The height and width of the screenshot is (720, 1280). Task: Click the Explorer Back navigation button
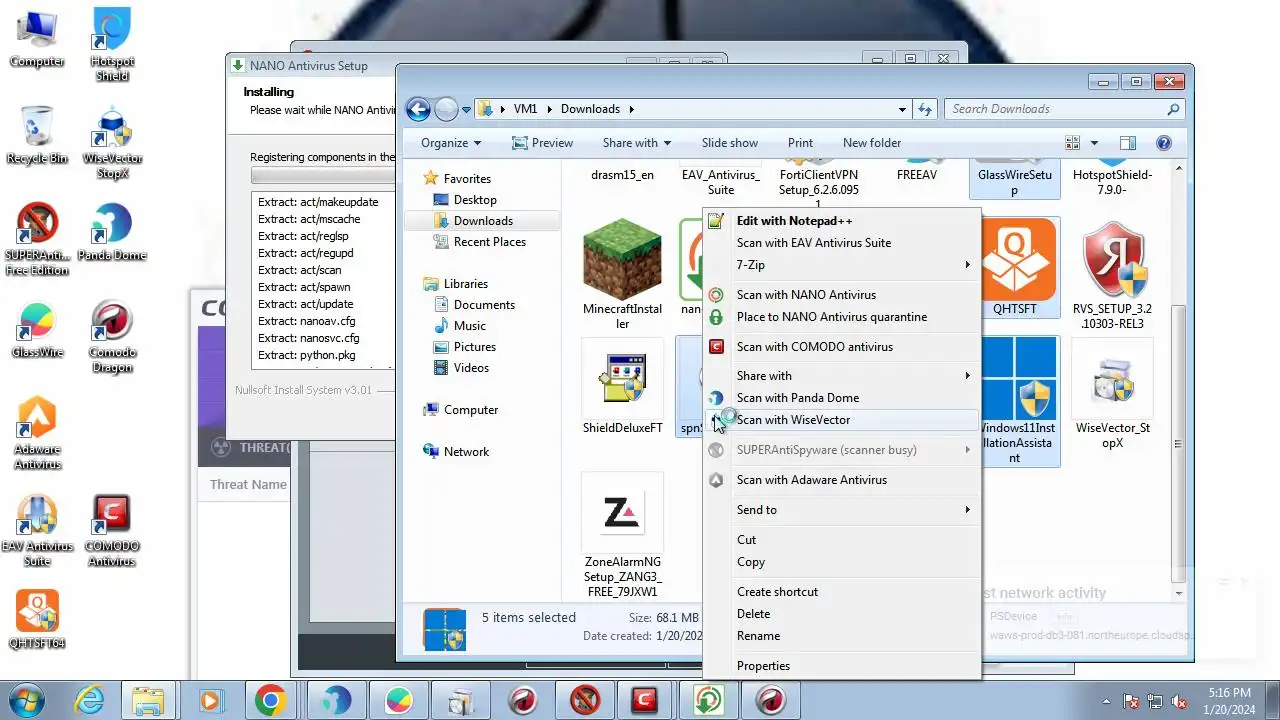point(418,109)
